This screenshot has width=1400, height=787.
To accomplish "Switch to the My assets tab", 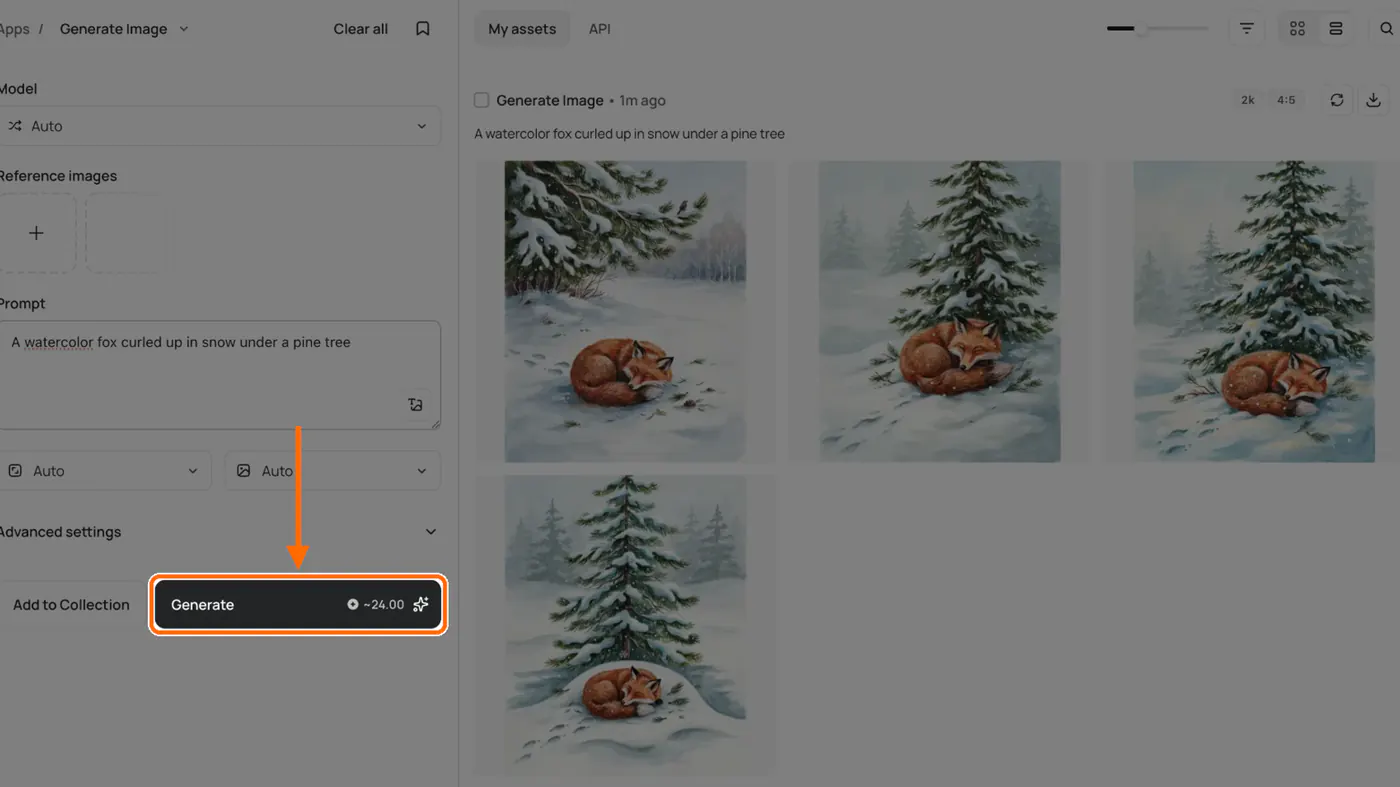I will click(x=522, y=29).
